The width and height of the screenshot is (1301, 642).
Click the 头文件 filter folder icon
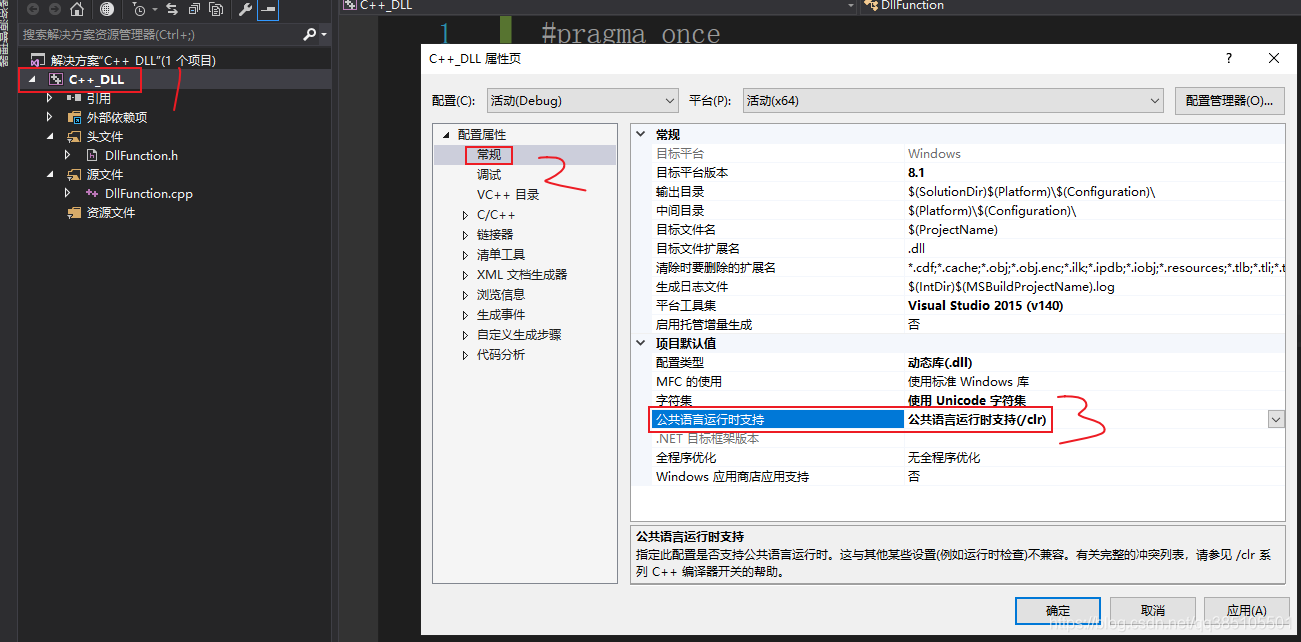click(74, 136)
